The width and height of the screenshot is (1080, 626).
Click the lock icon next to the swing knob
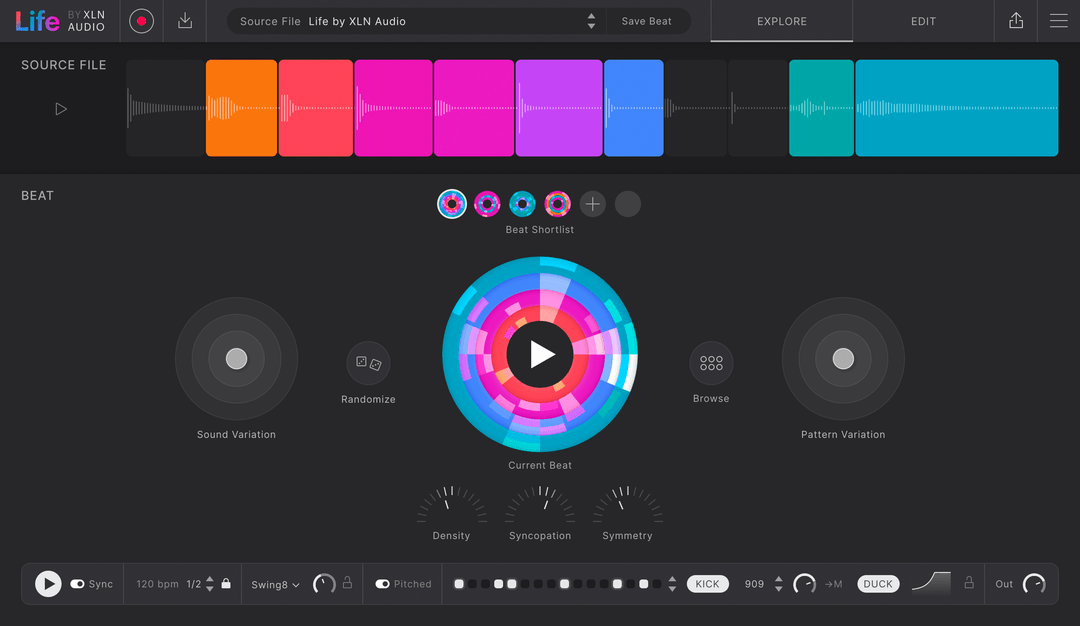(348, 584)
